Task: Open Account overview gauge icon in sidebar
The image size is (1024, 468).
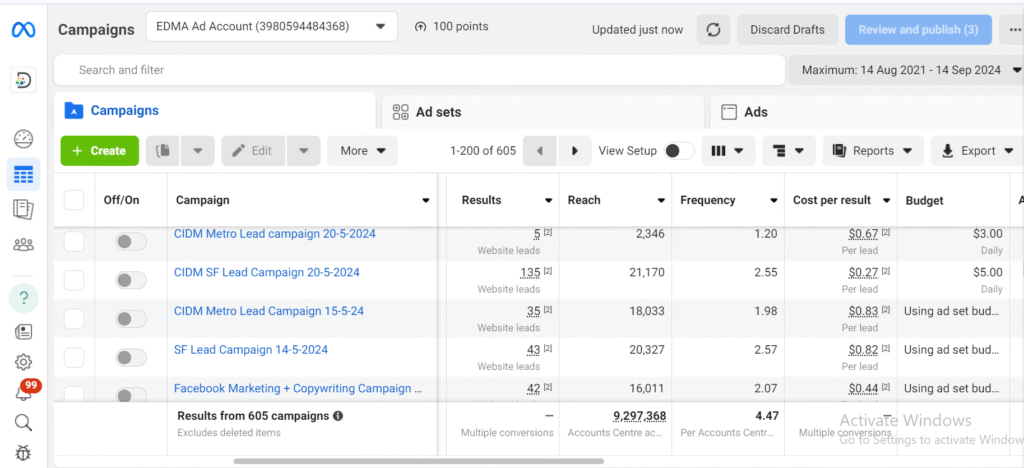Action: [x=23, y=140]
